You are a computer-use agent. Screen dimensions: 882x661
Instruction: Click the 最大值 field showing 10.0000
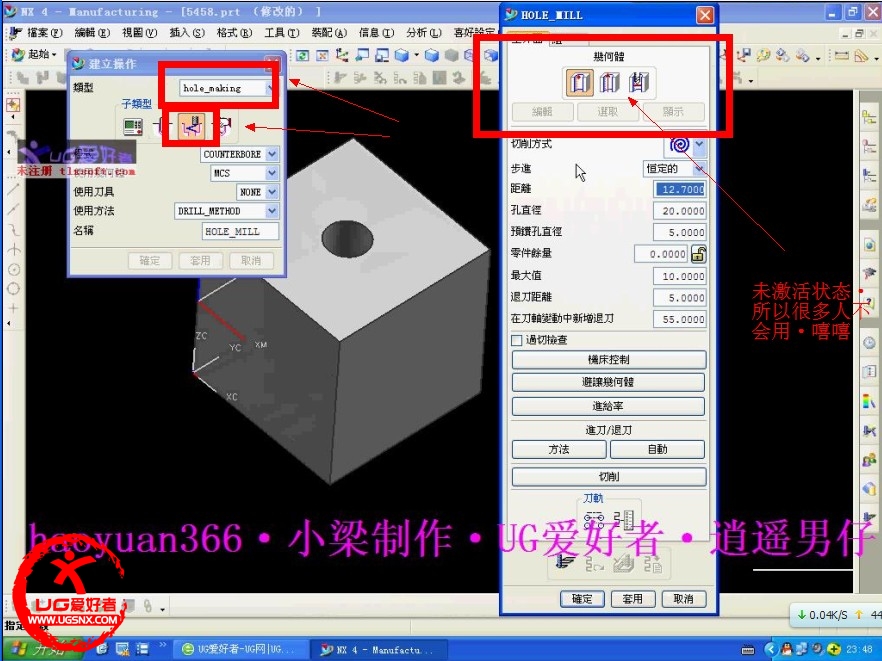tap(680, 276)
